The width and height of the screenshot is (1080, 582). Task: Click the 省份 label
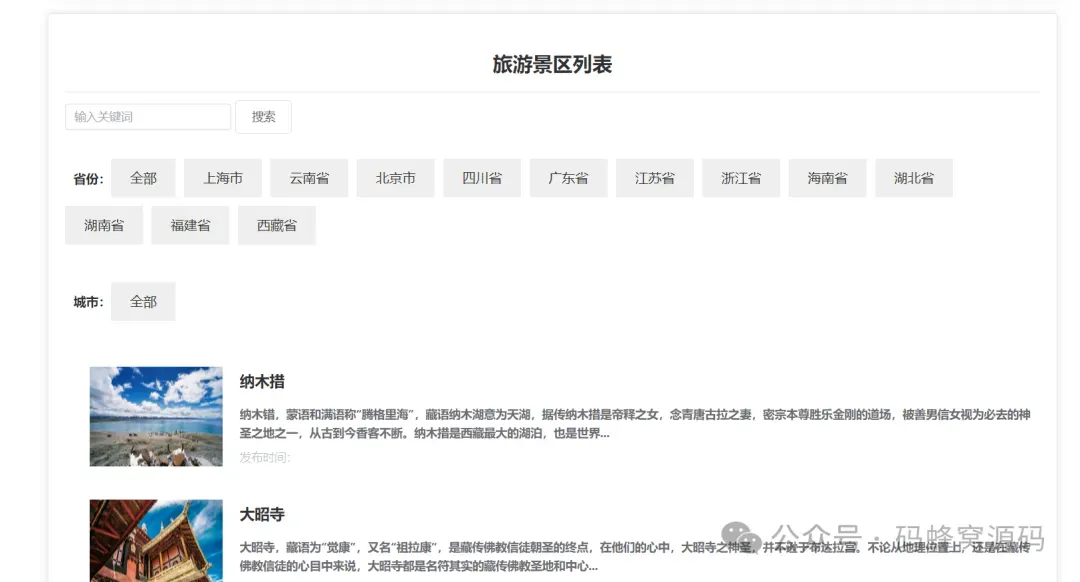coord(88,179)
